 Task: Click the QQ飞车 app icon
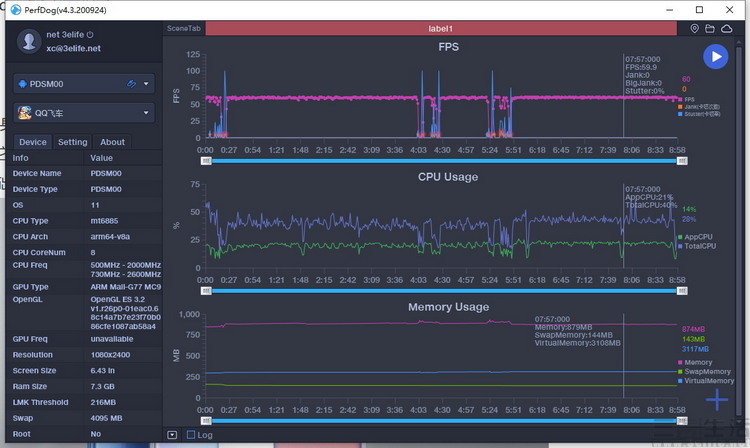(24, 113)
